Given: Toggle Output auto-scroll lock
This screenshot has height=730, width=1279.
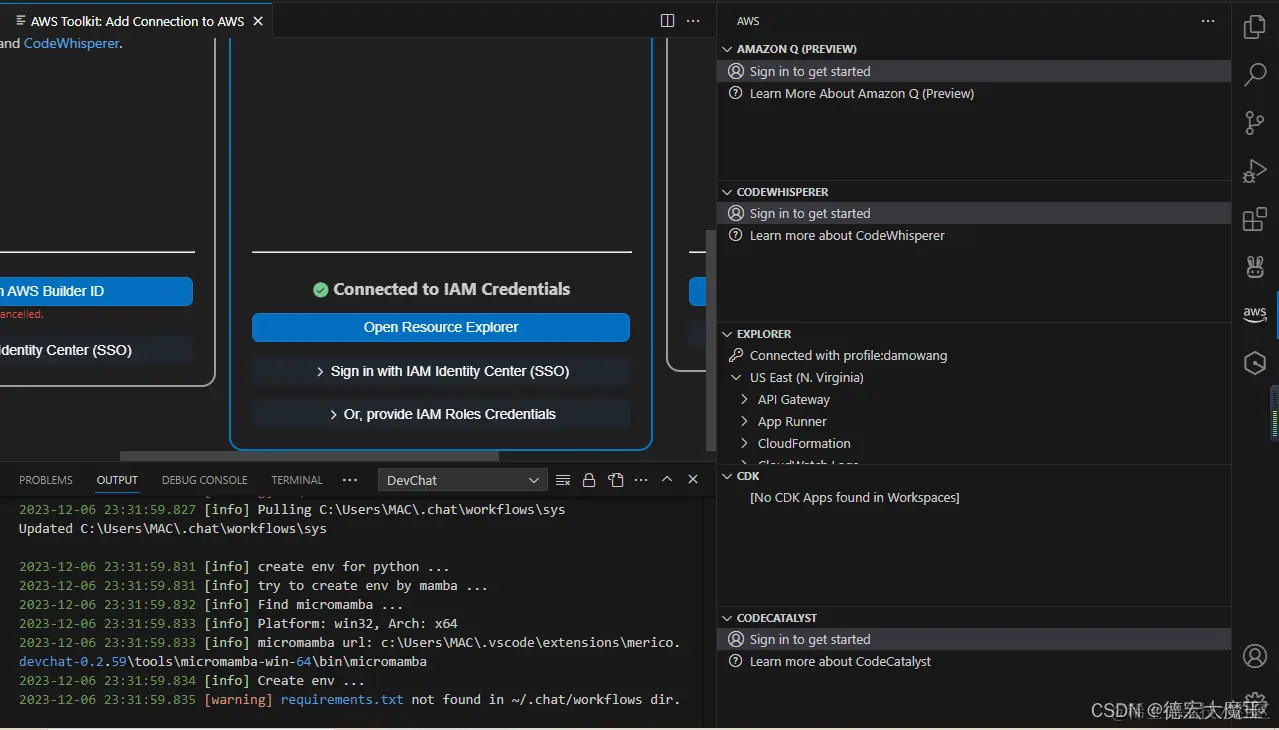Looking at the screenshot, I should pos(589,480).
